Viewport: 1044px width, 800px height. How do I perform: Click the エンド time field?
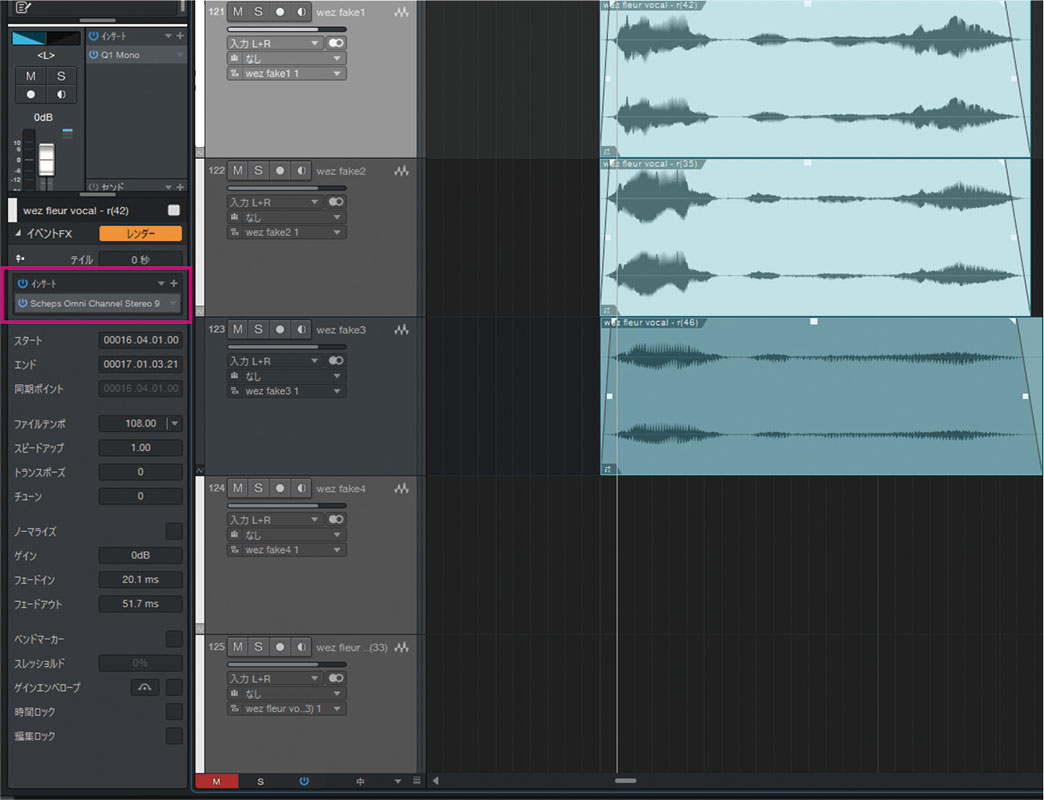coord(140,364)
